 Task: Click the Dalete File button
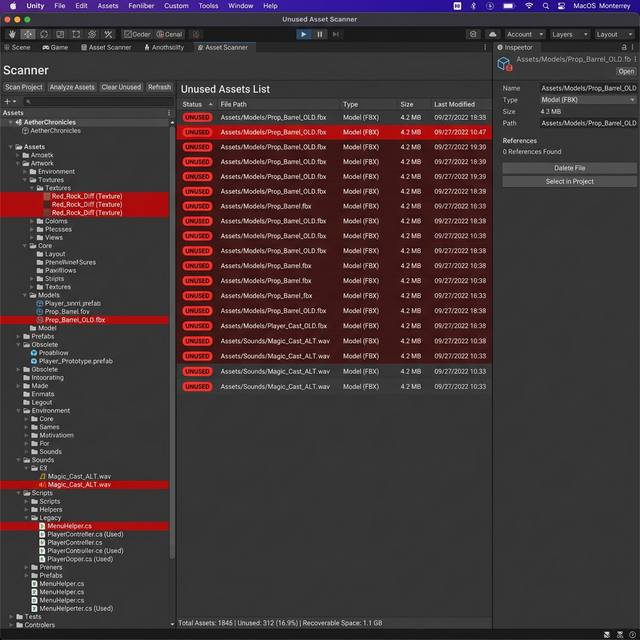pos(569,168)
